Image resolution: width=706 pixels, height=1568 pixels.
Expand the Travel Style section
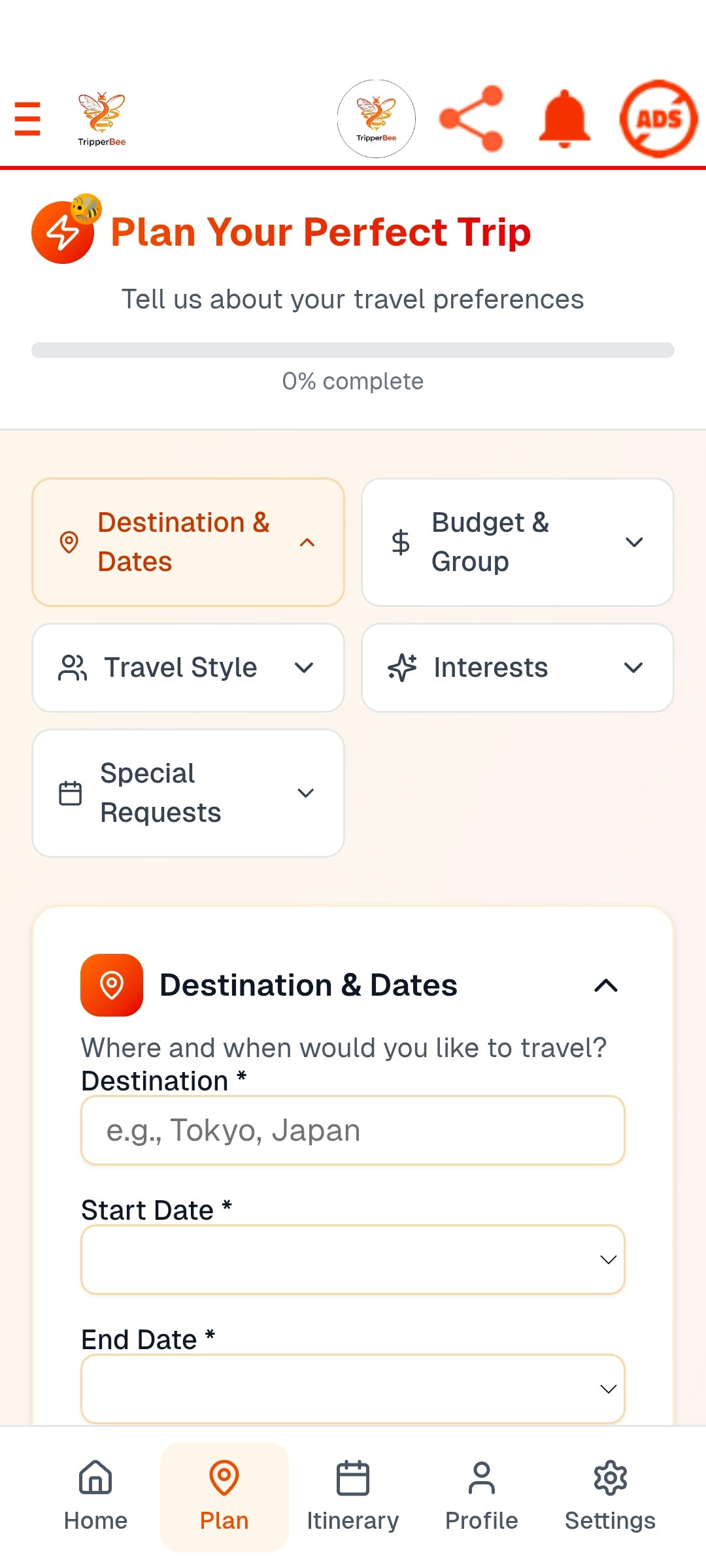point(188,668)
